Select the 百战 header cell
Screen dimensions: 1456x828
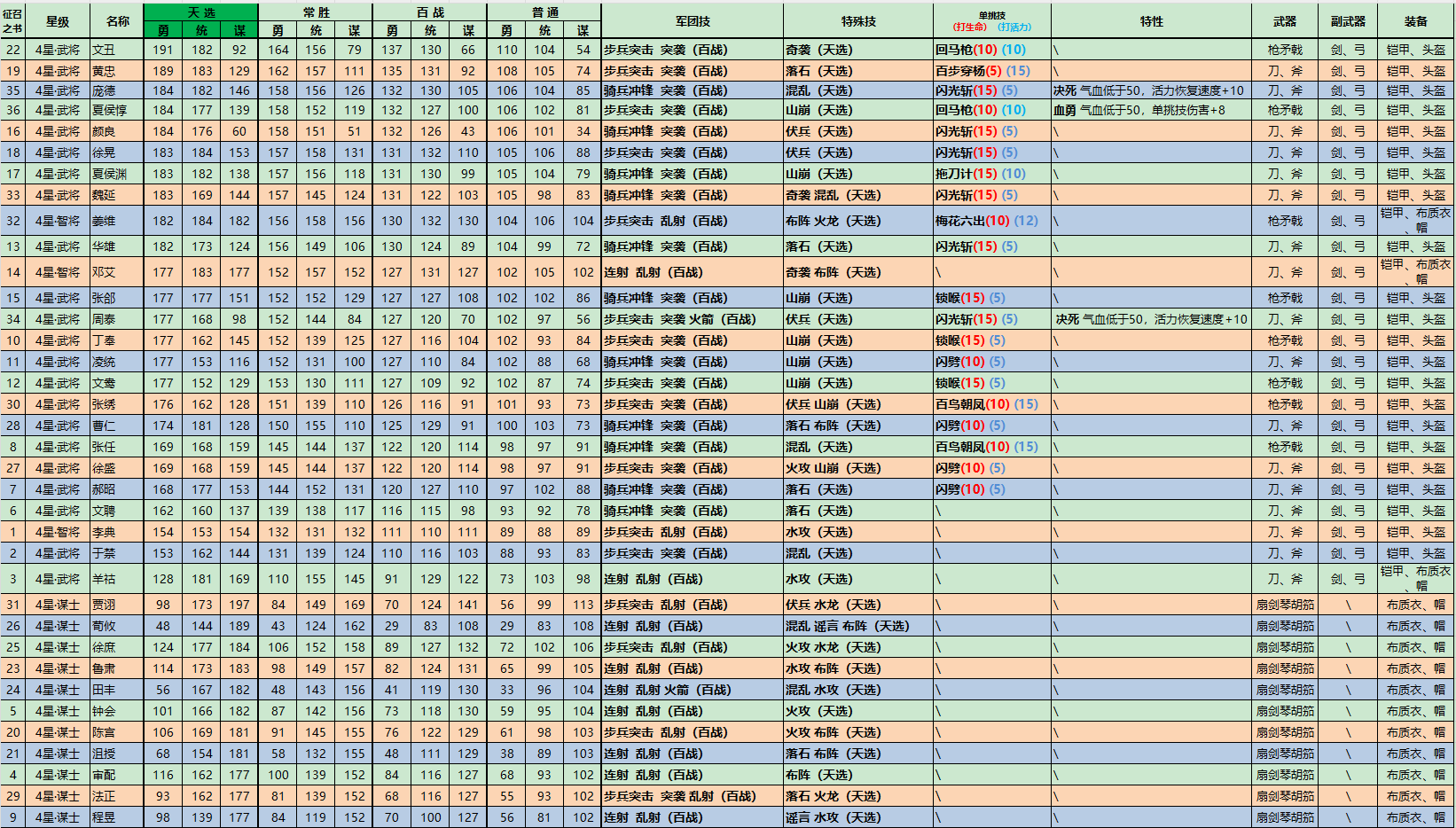click(x=430, y=12)
